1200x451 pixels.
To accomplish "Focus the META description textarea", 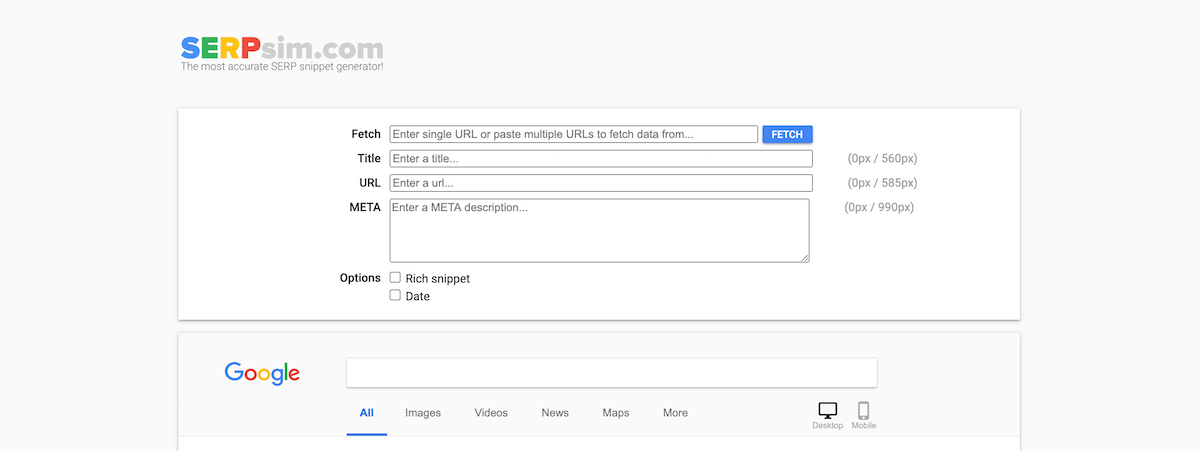I will [x=598, y=230].
